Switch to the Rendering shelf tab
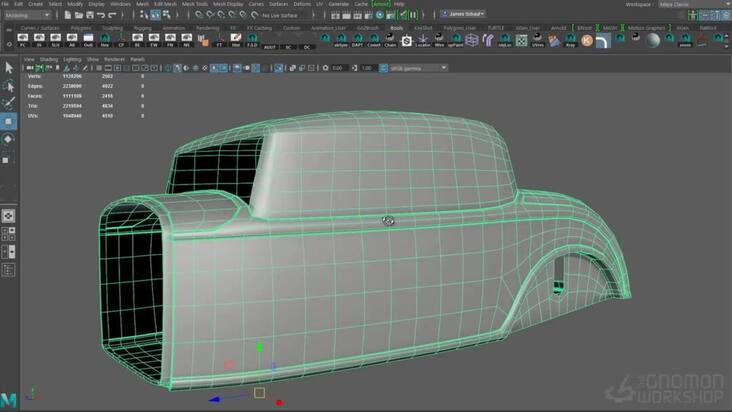 pyautogui.click(x=207, y=28)
